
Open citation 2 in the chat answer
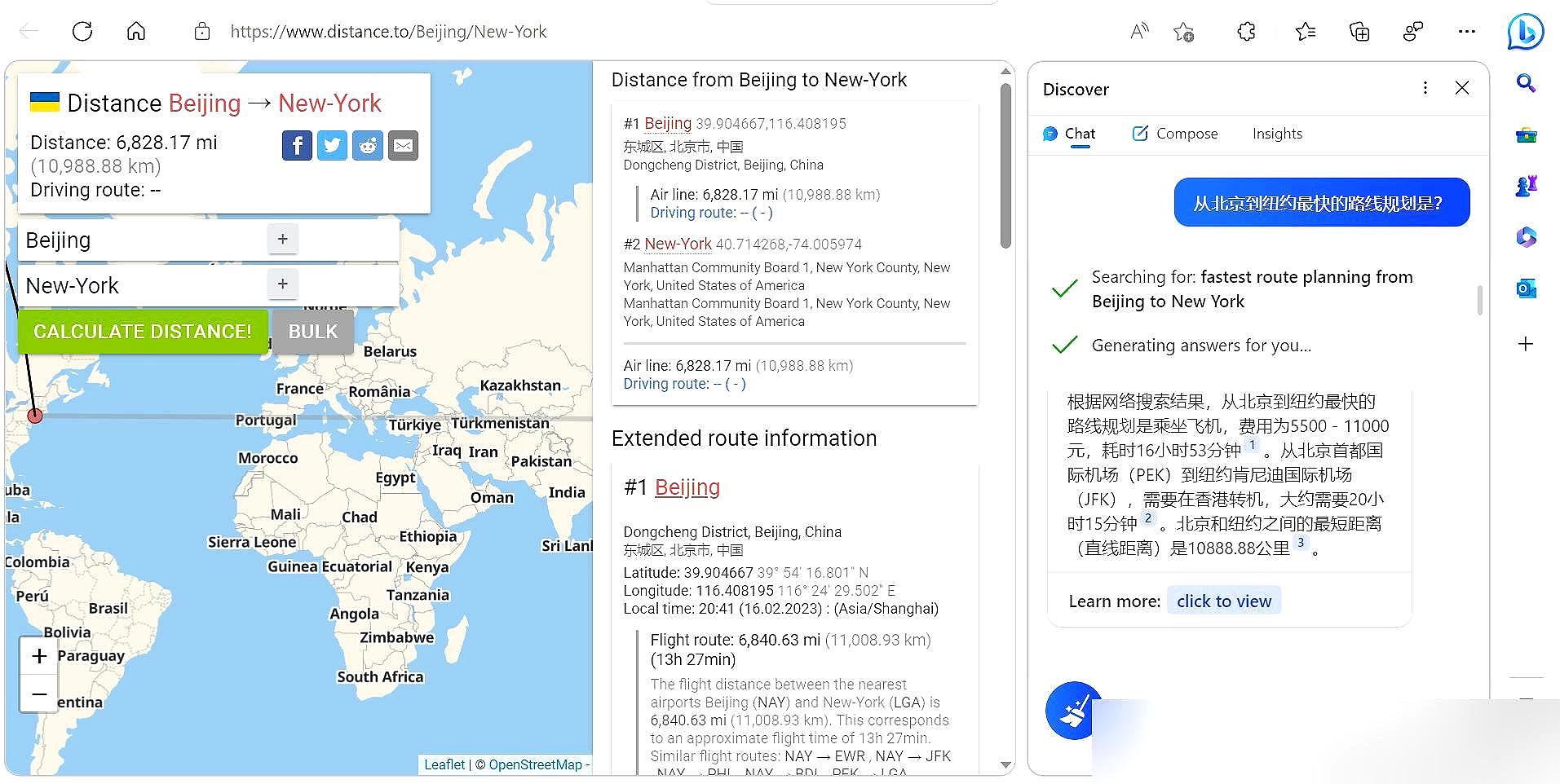click(1148, 519)
